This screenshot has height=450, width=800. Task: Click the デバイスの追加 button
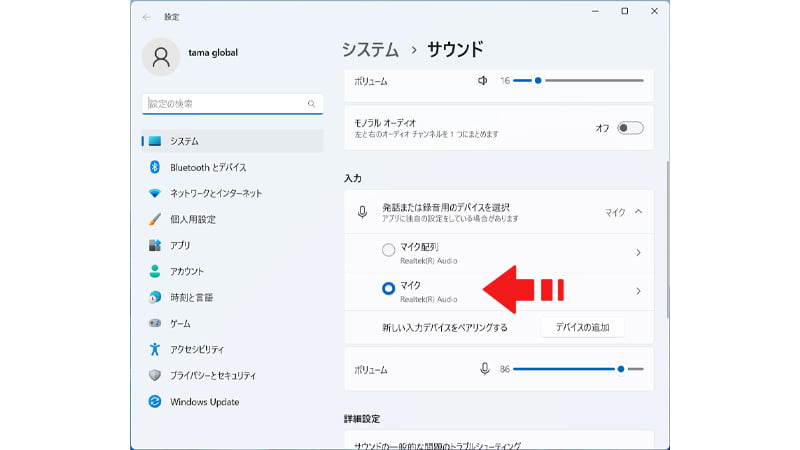[582, 327]
